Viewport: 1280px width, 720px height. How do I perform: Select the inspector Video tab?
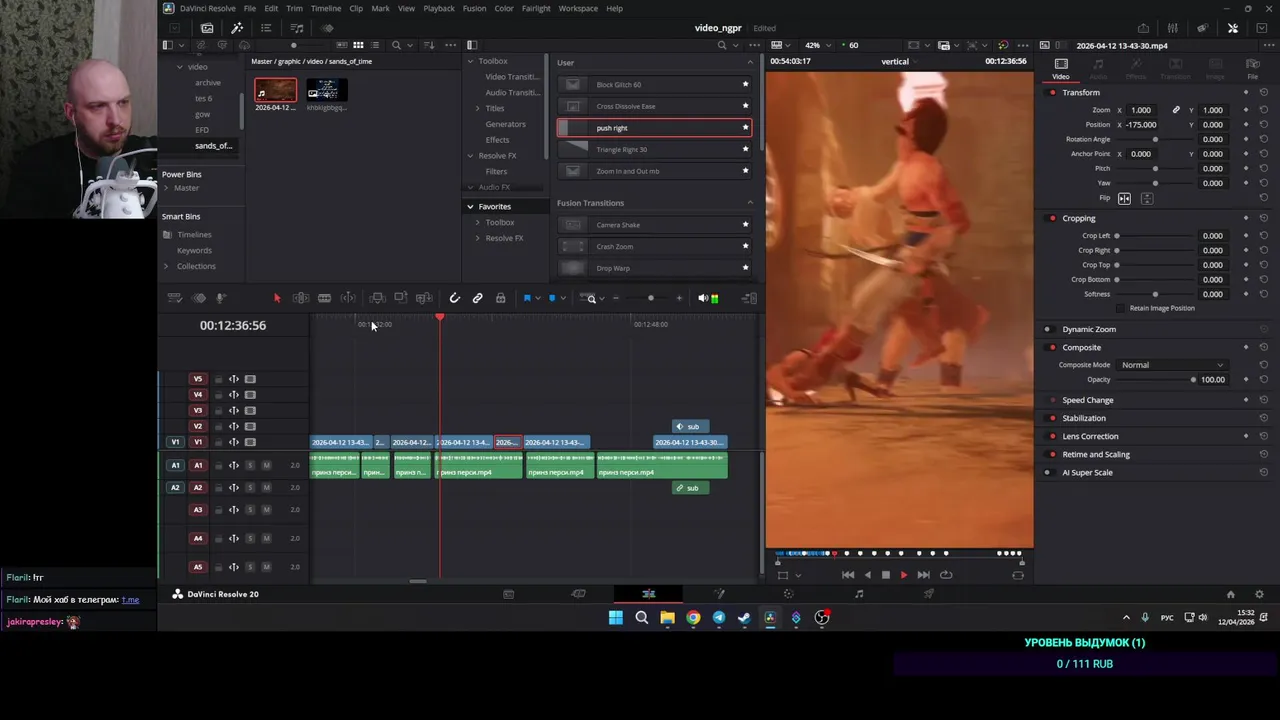click(1060, 68)
